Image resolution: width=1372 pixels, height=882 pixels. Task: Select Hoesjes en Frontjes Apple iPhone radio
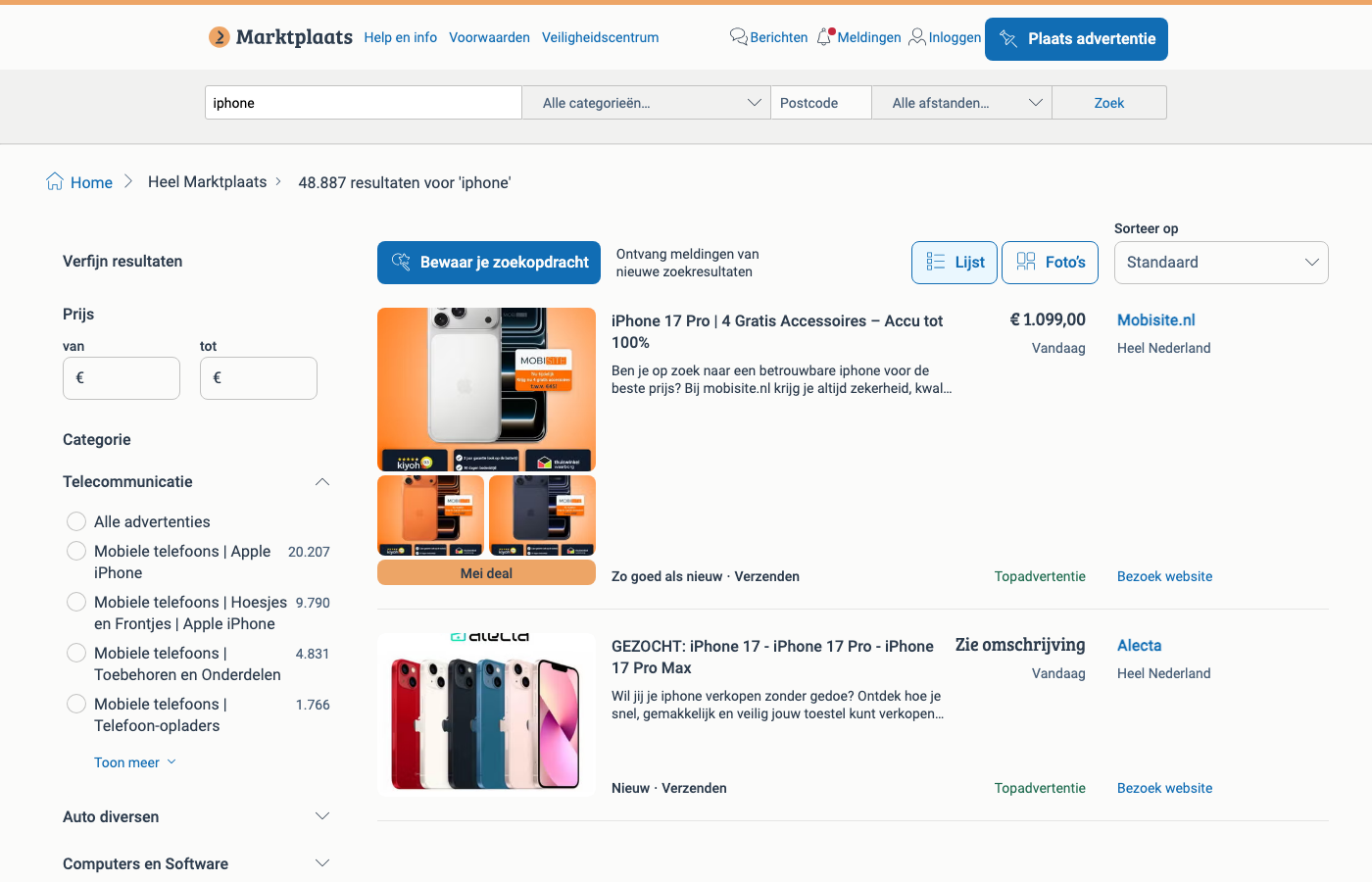[76, 602]
